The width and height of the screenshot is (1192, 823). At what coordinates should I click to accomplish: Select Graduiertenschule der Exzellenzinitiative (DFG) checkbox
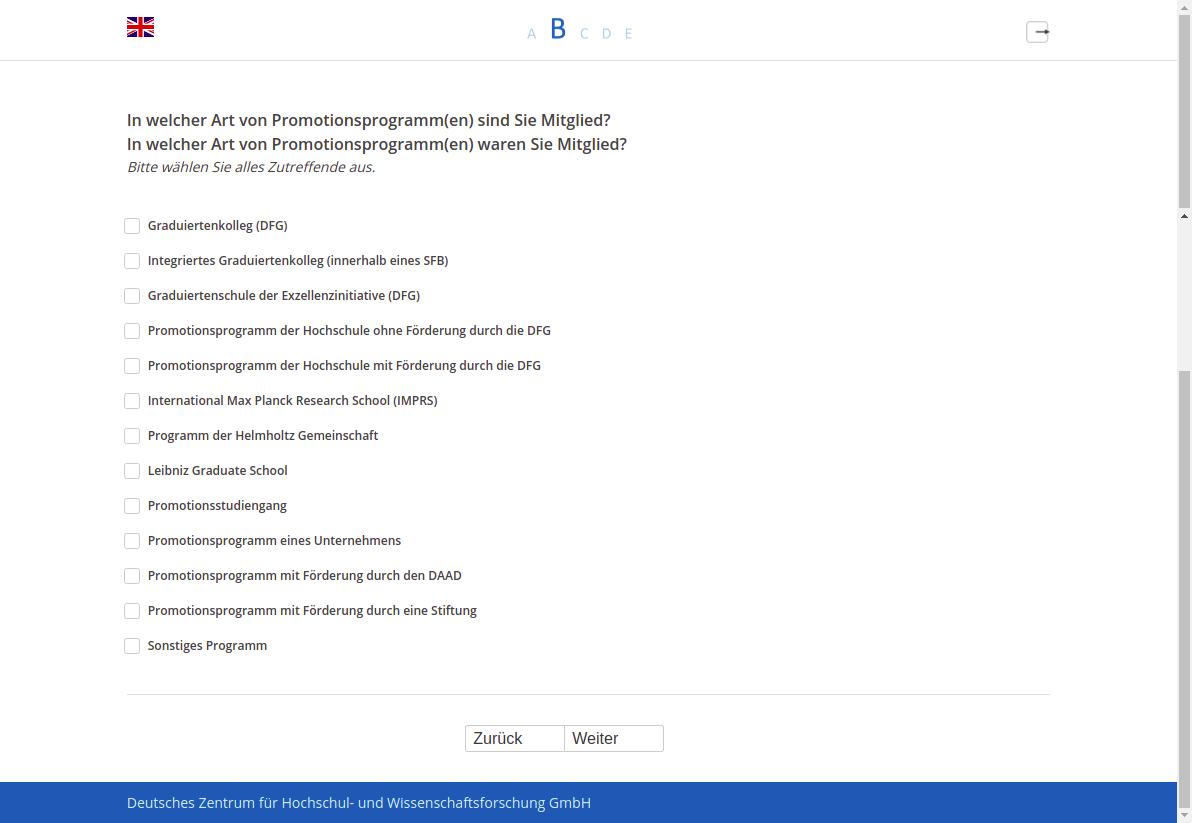tap(132, 296)
